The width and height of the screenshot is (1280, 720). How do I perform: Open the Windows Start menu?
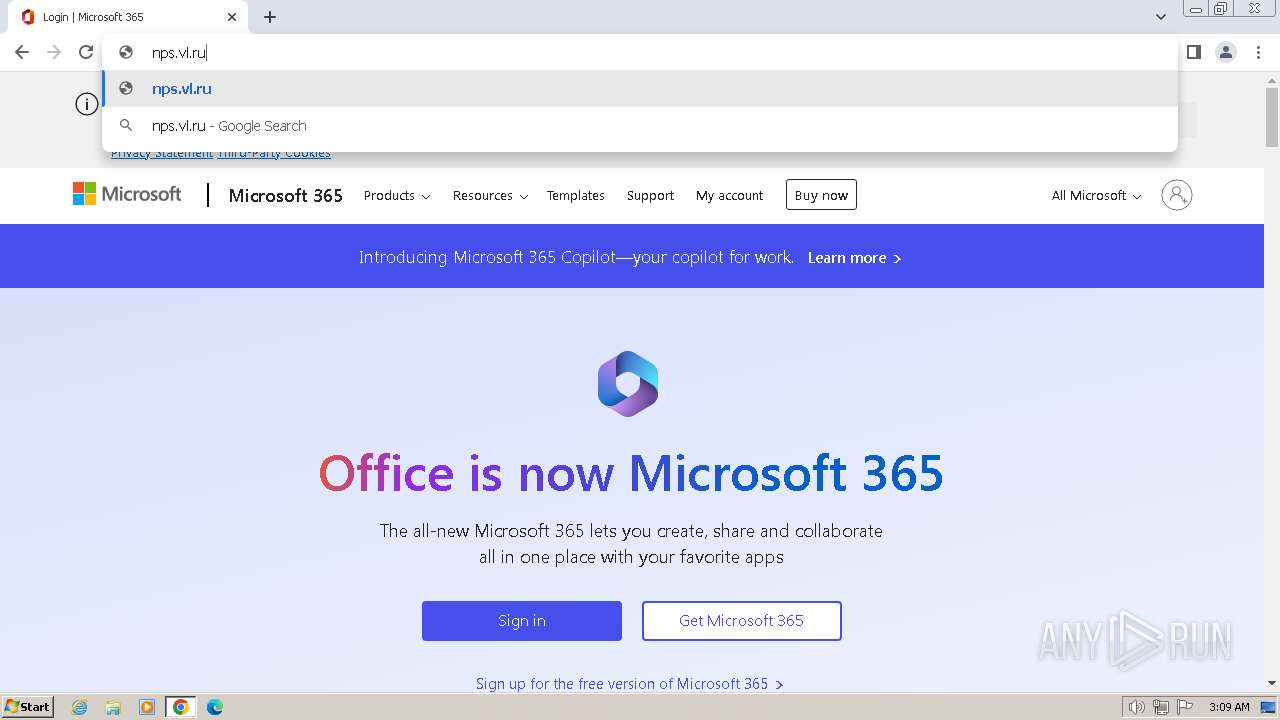28,706
